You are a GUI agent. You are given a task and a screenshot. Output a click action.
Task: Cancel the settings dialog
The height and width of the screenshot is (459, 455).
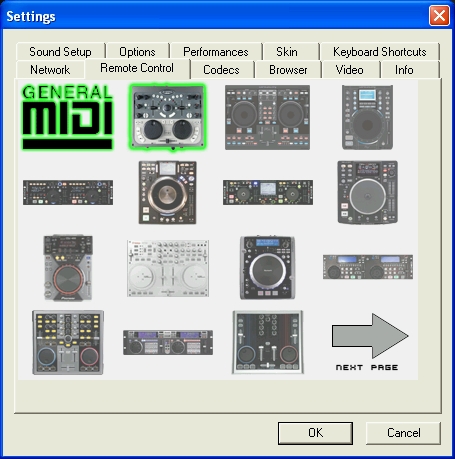tap(403, 433)
